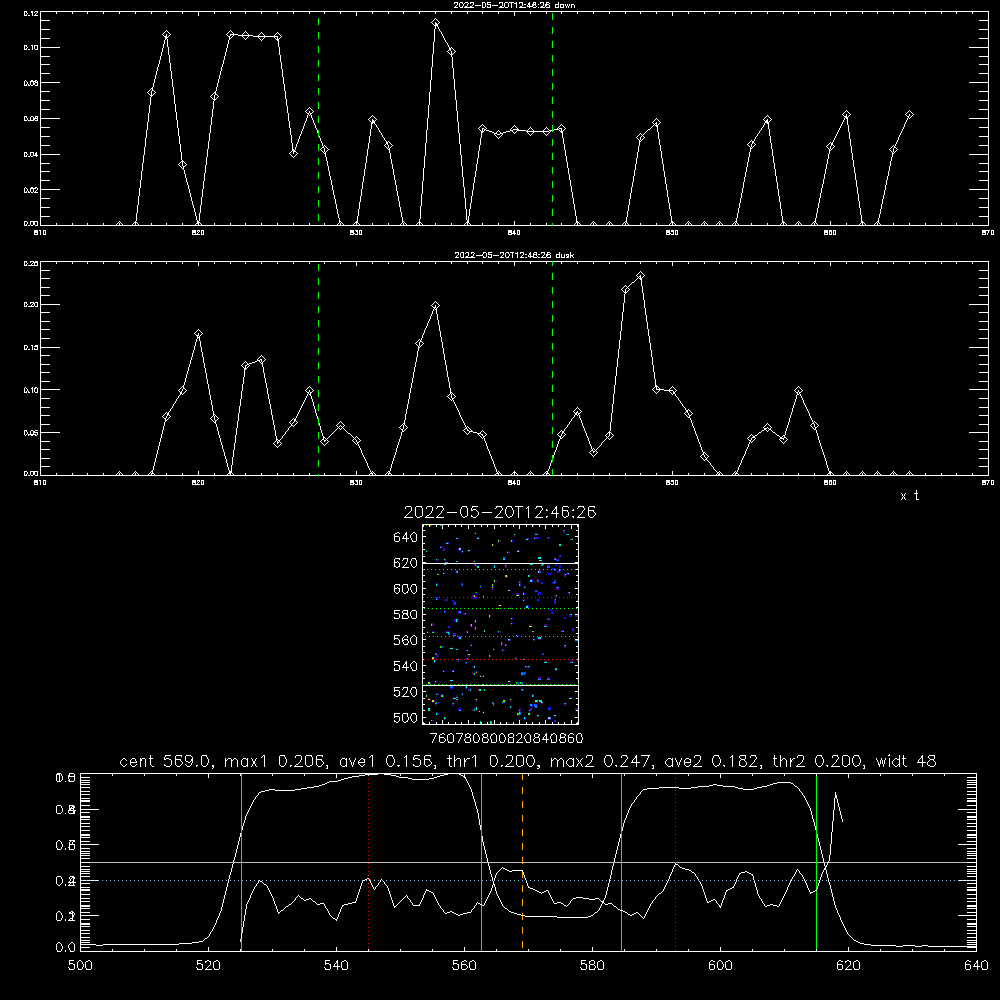Click the 'ave2 0.182' readout
This screenshot has height=1000, width=1000.
[x=711, y=761]
